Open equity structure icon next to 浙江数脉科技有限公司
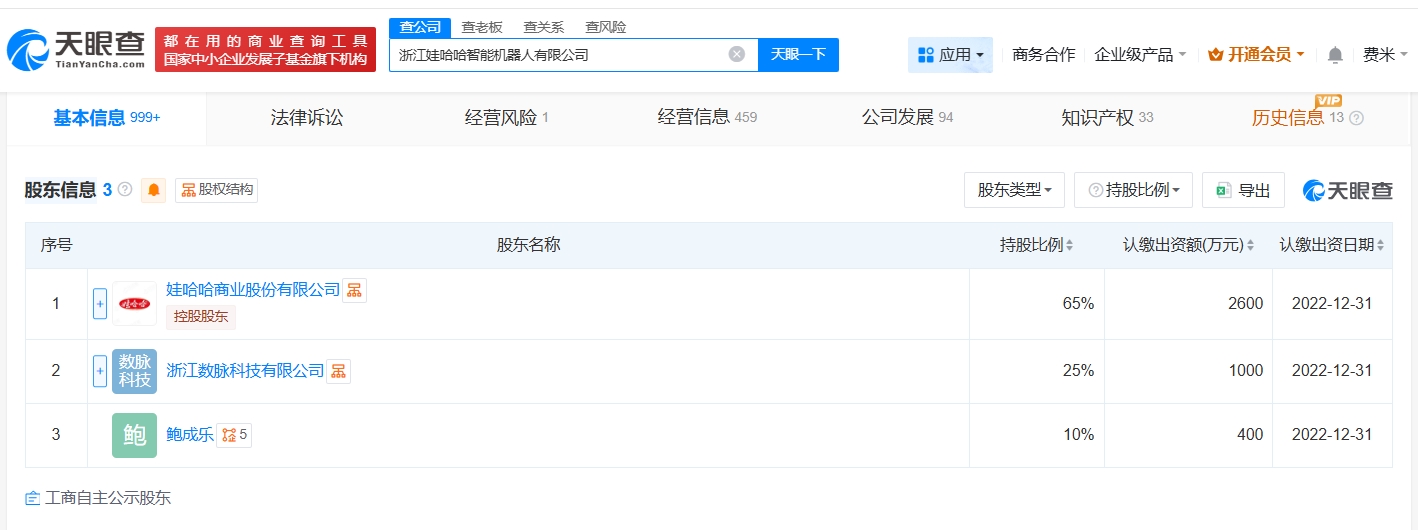The height and width of the screenshot is (530, 1418). (x=339, y=371)
